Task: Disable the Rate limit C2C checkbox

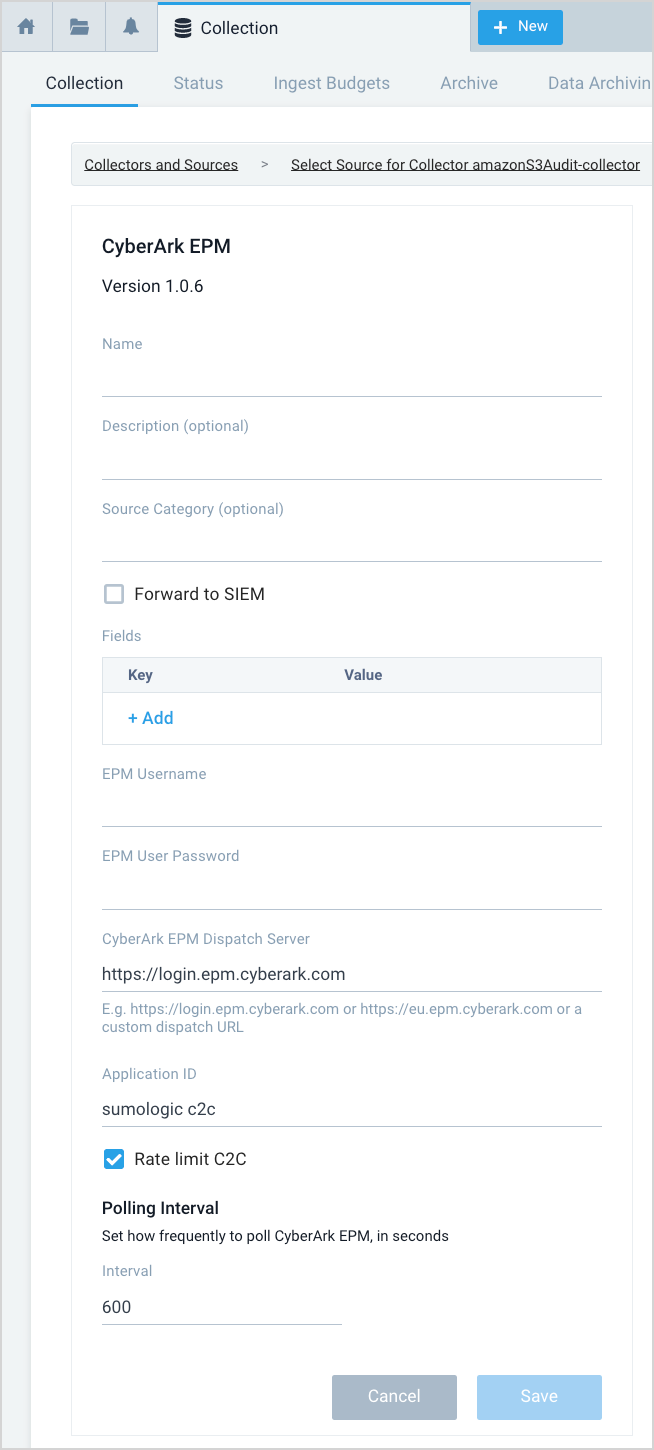Action: pos(113,1158)
